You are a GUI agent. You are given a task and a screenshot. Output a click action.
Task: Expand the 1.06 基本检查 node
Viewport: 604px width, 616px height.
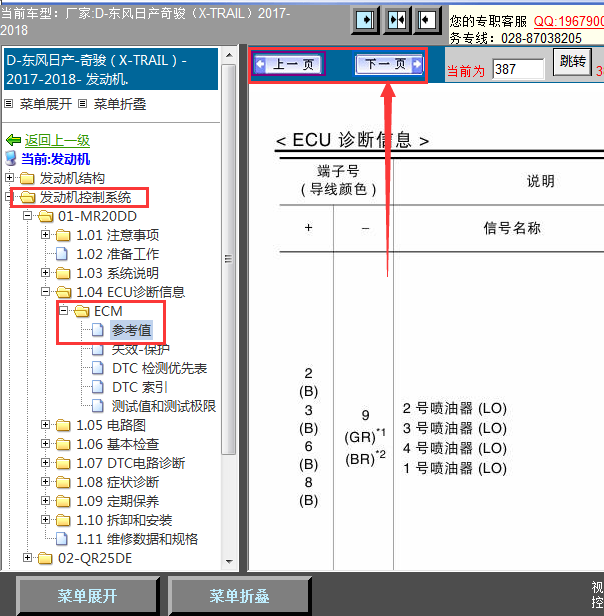click(x=46, y=444)
